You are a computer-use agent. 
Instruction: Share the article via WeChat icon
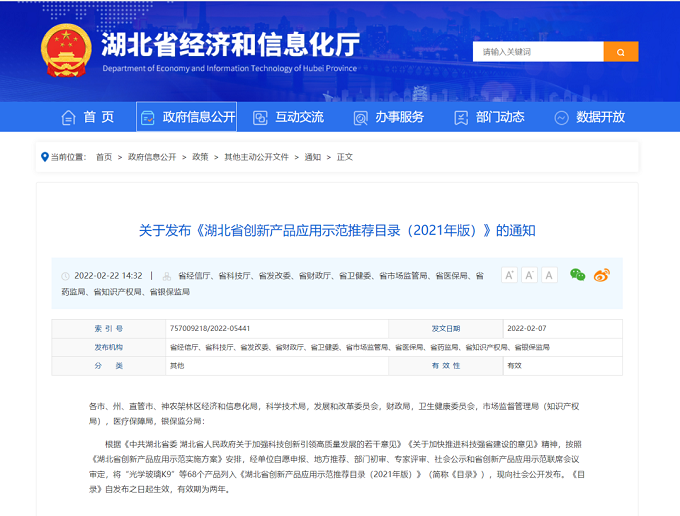click(577, 275)
